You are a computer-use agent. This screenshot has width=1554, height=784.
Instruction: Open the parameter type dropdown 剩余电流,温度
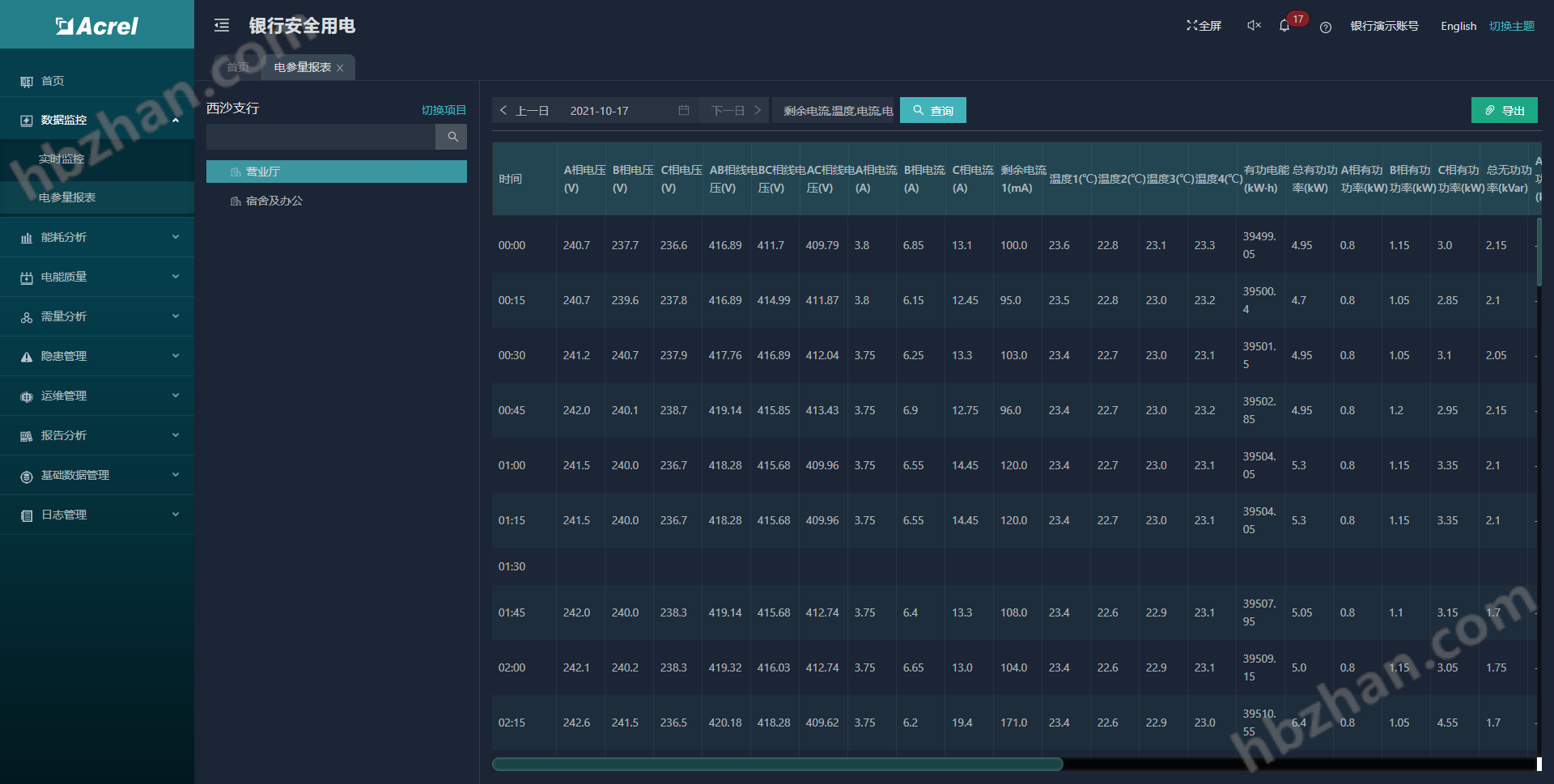(x=837, y=110)
